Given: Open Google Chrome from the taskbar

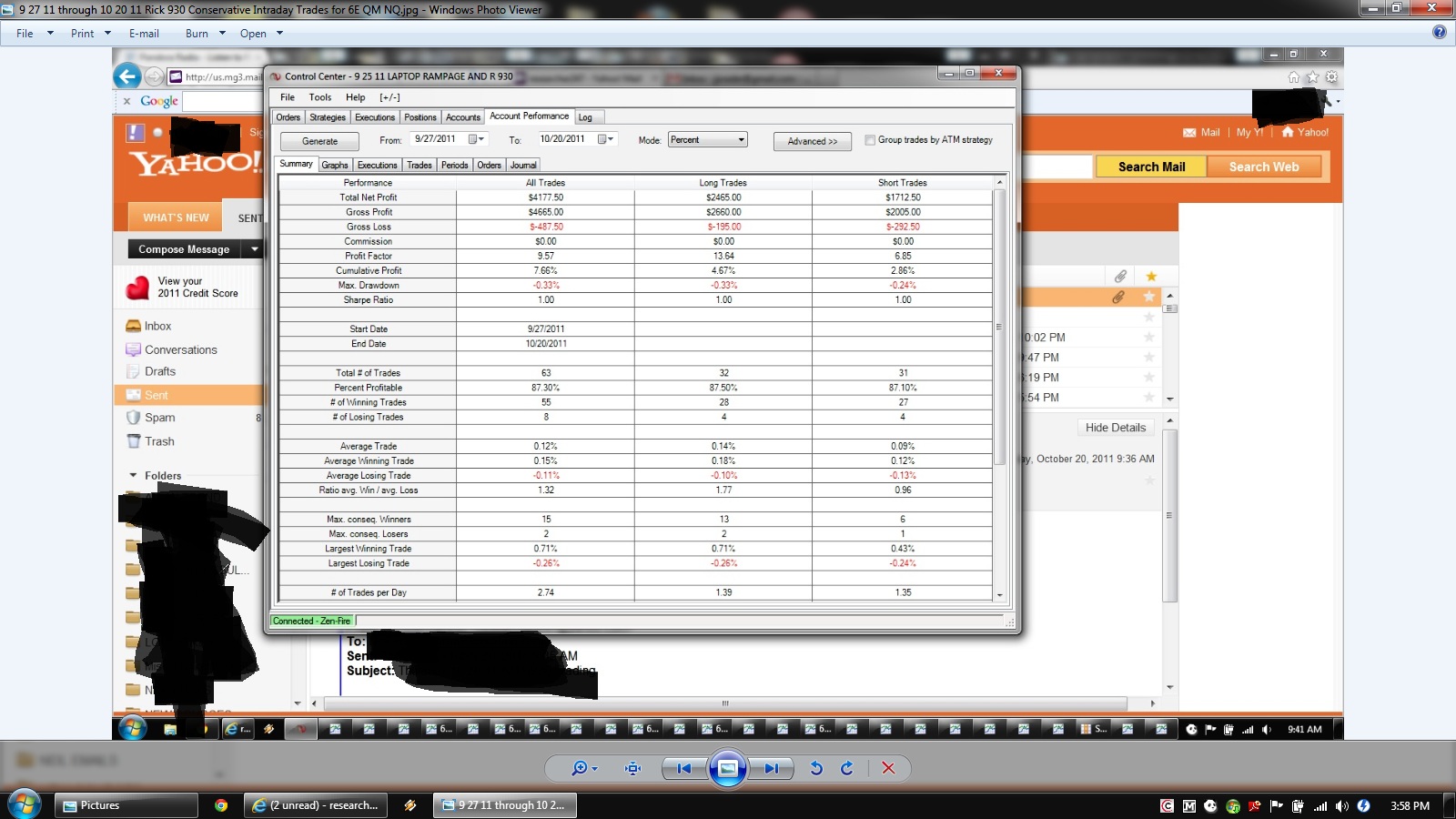Looking at the screenshot, I should (x=221, y=805).
